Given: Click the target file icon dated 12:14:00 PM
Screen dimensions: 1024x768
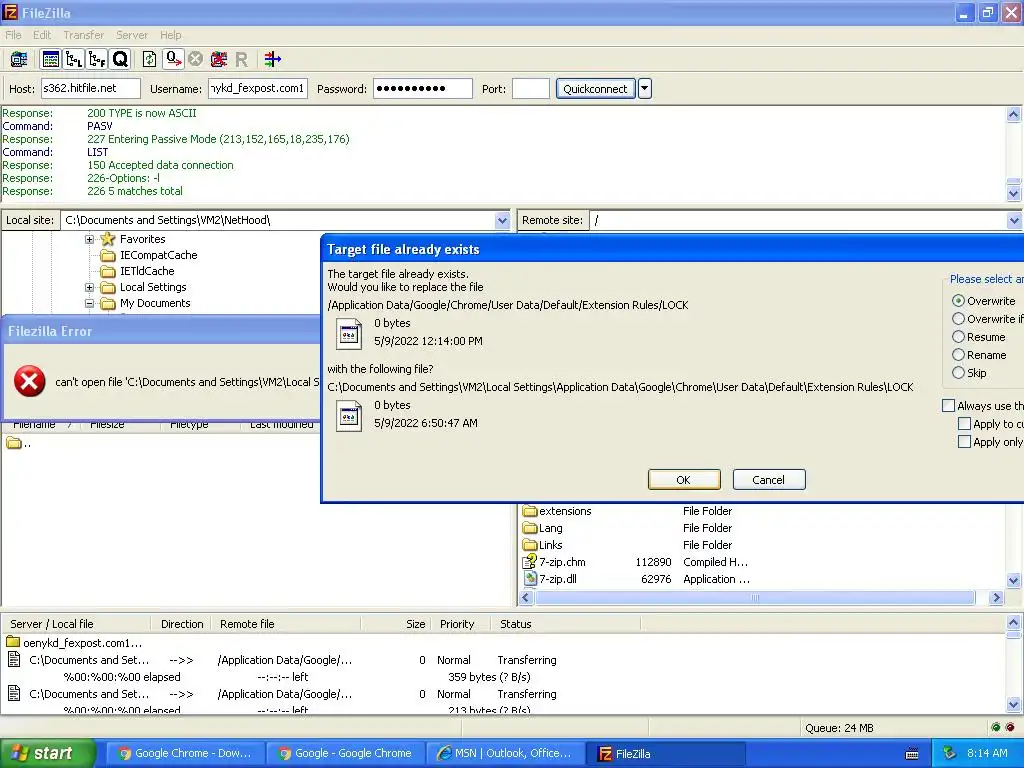Looking at the screenshot, I should (x=349, y=334).
